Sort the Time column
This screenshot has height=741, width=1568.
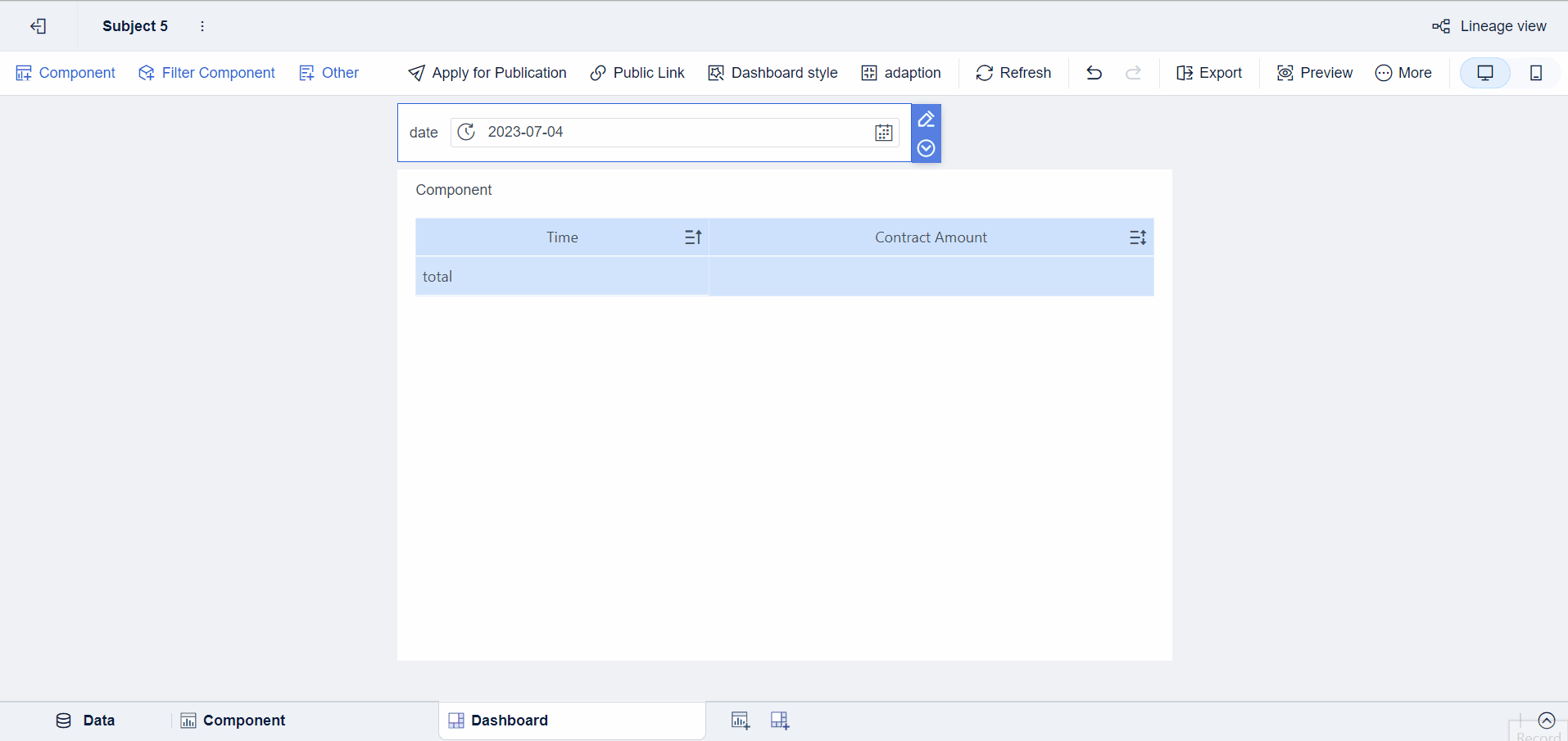click(692, 237)
